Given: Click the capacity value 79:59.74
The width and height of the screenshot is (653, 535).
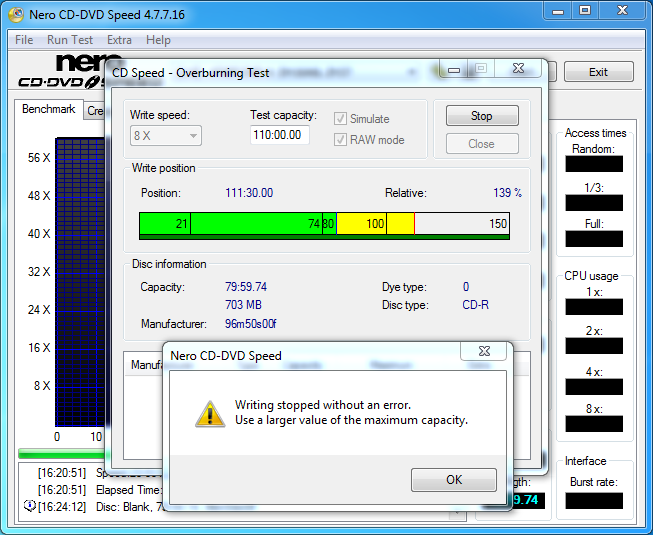Looking at the screenshot, I should tap(246, 287).
